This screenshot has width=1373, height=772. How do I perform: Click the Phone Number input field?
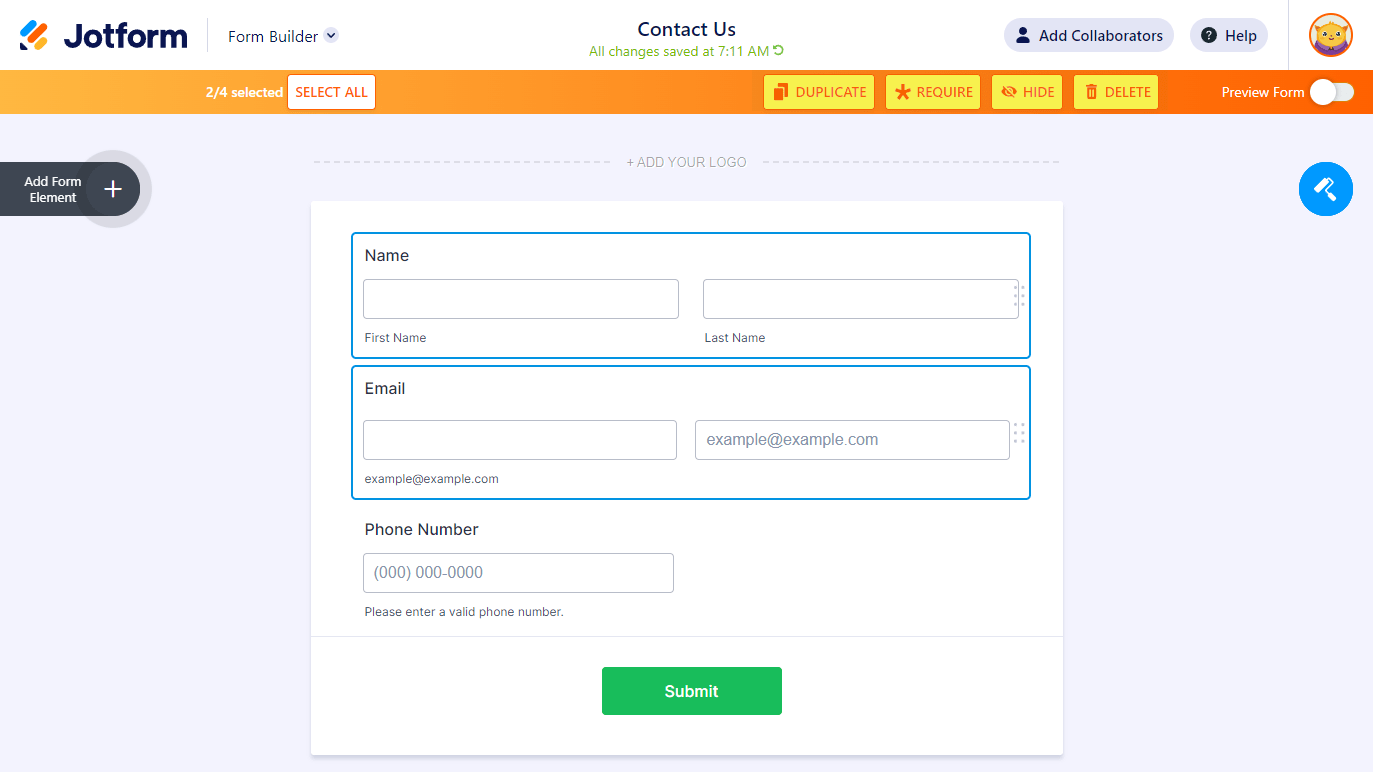[518, 573]
